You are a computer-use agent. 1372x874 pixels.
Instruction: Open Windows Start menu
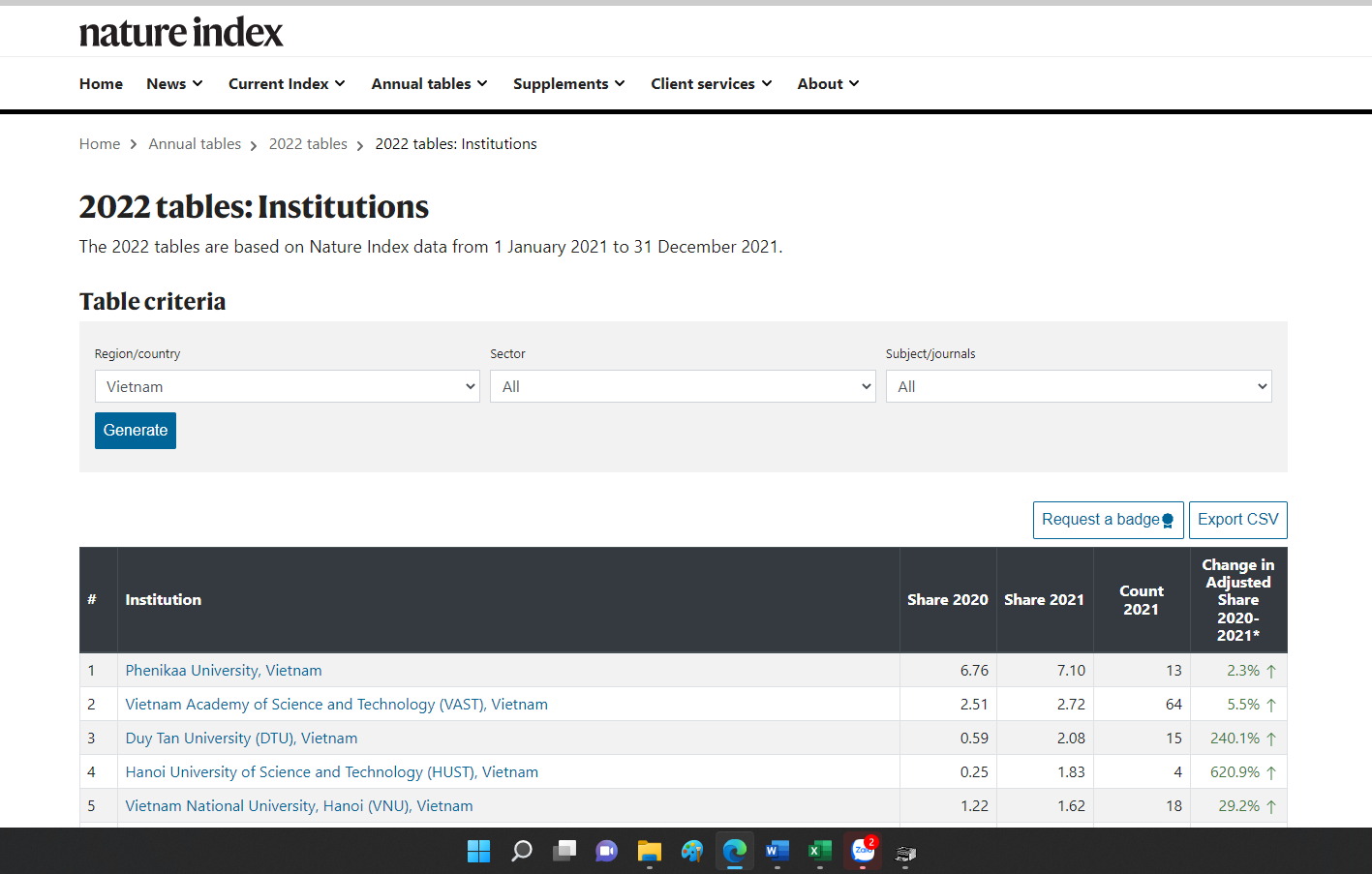point(478,851)
